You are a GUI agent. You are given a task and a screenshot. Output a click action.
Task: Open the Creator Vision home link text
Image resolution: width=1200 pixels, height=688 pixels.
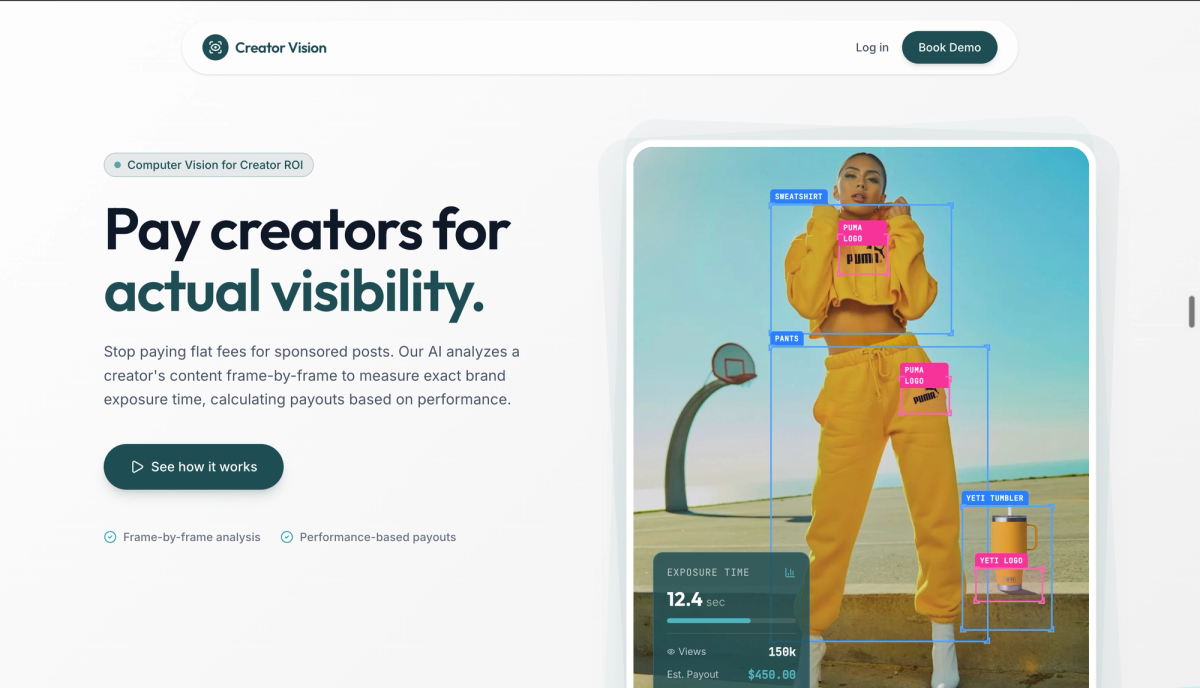point(280,47)
